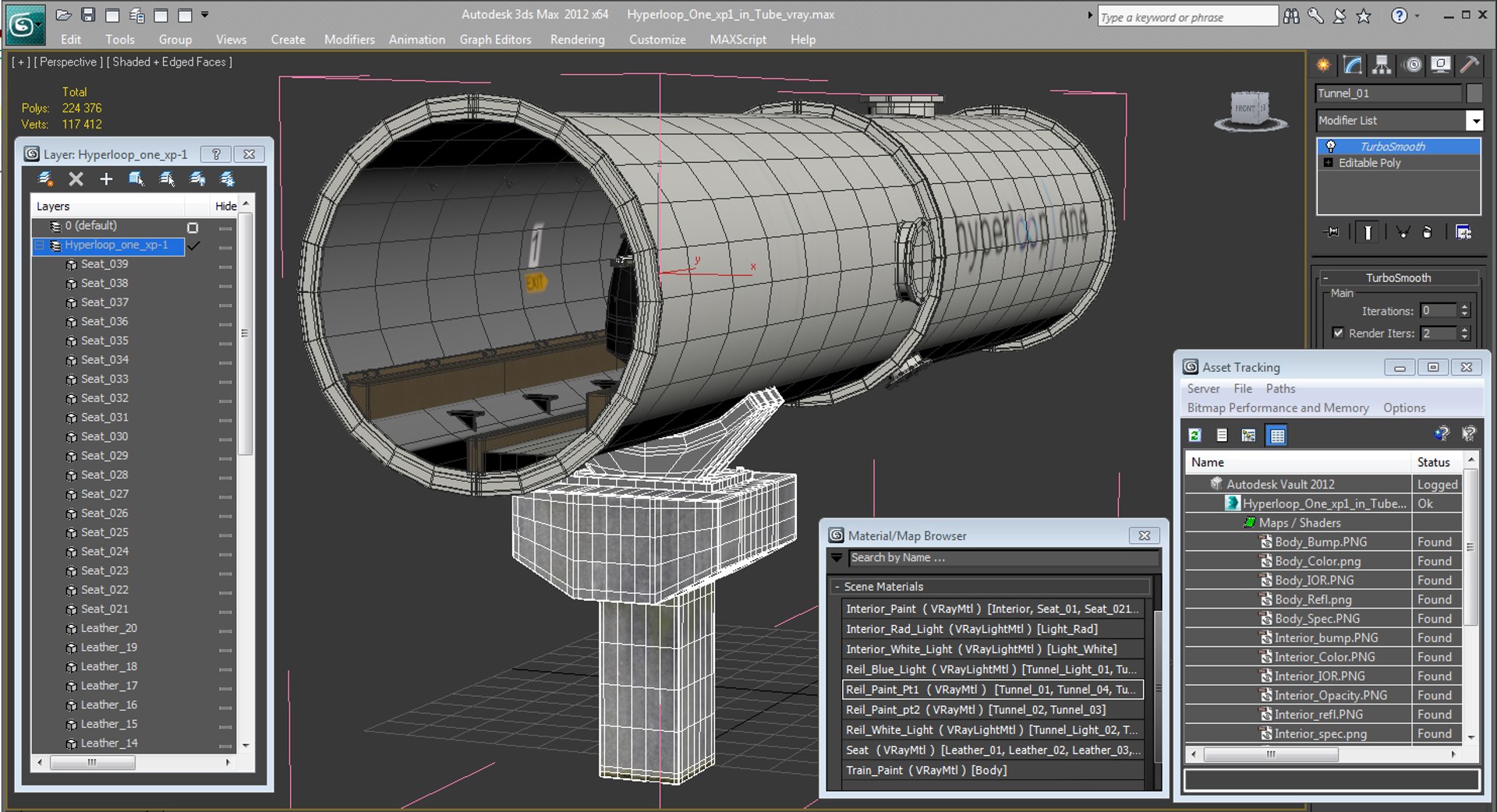The image size is (1497, 812).
Task: Open Bitmap Performance and Memory menu
Action: pyautogui.click(x=1278, y=408)
